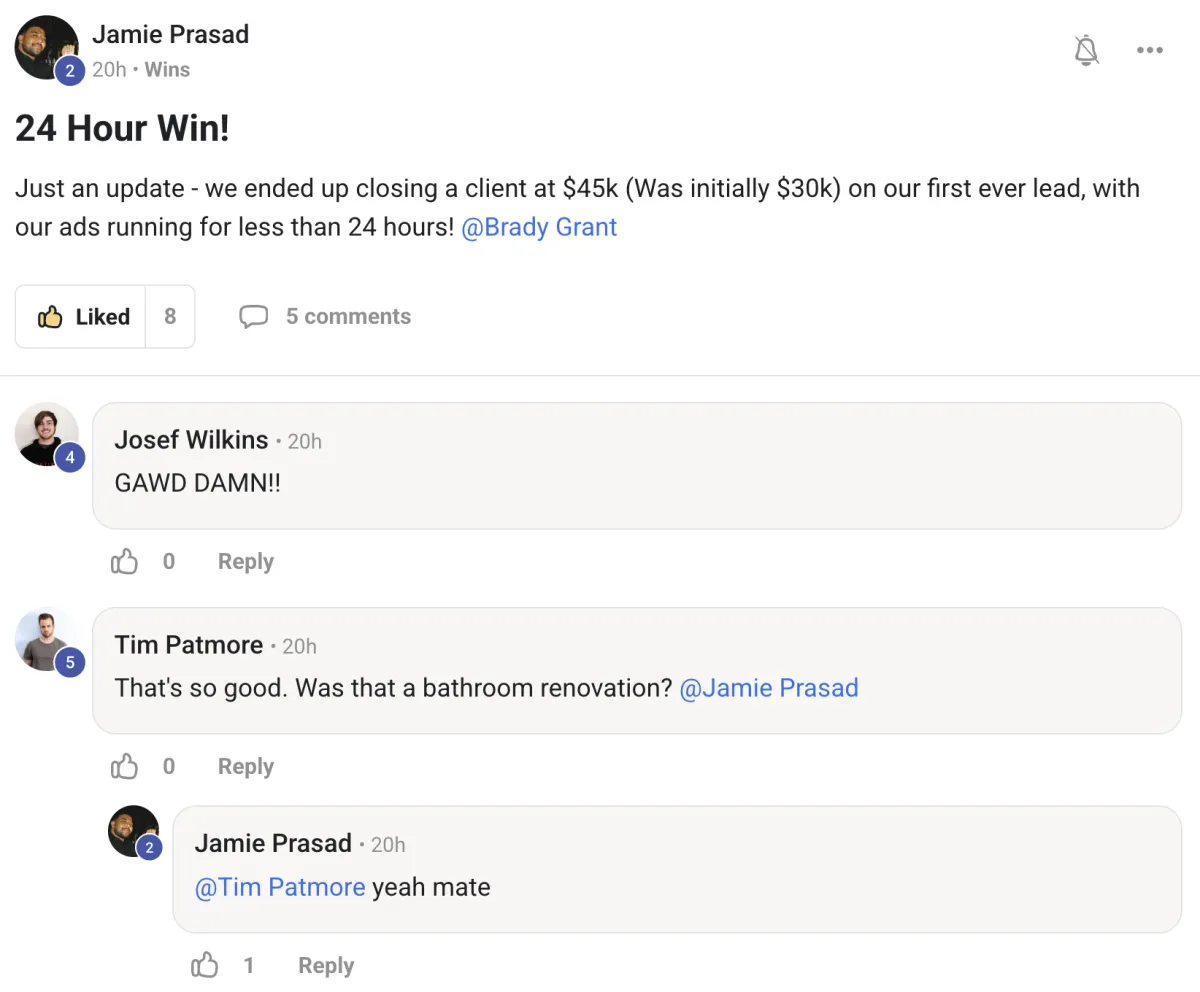Toggle the muted notification bell icon
Image resolution: width=1200 pixels, height=992 pixels.
point(1086,50)
